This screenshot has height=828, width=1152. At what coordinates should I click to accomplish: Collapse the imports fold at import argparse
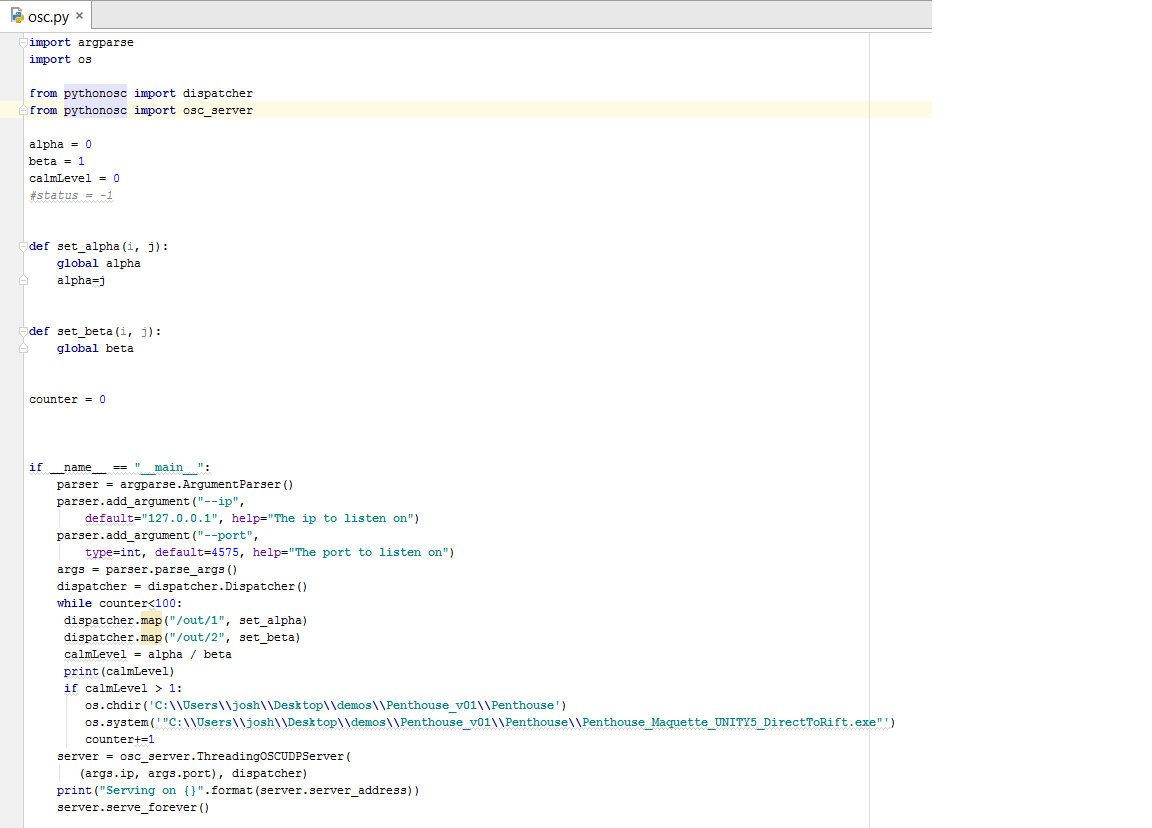pos(24,43)
